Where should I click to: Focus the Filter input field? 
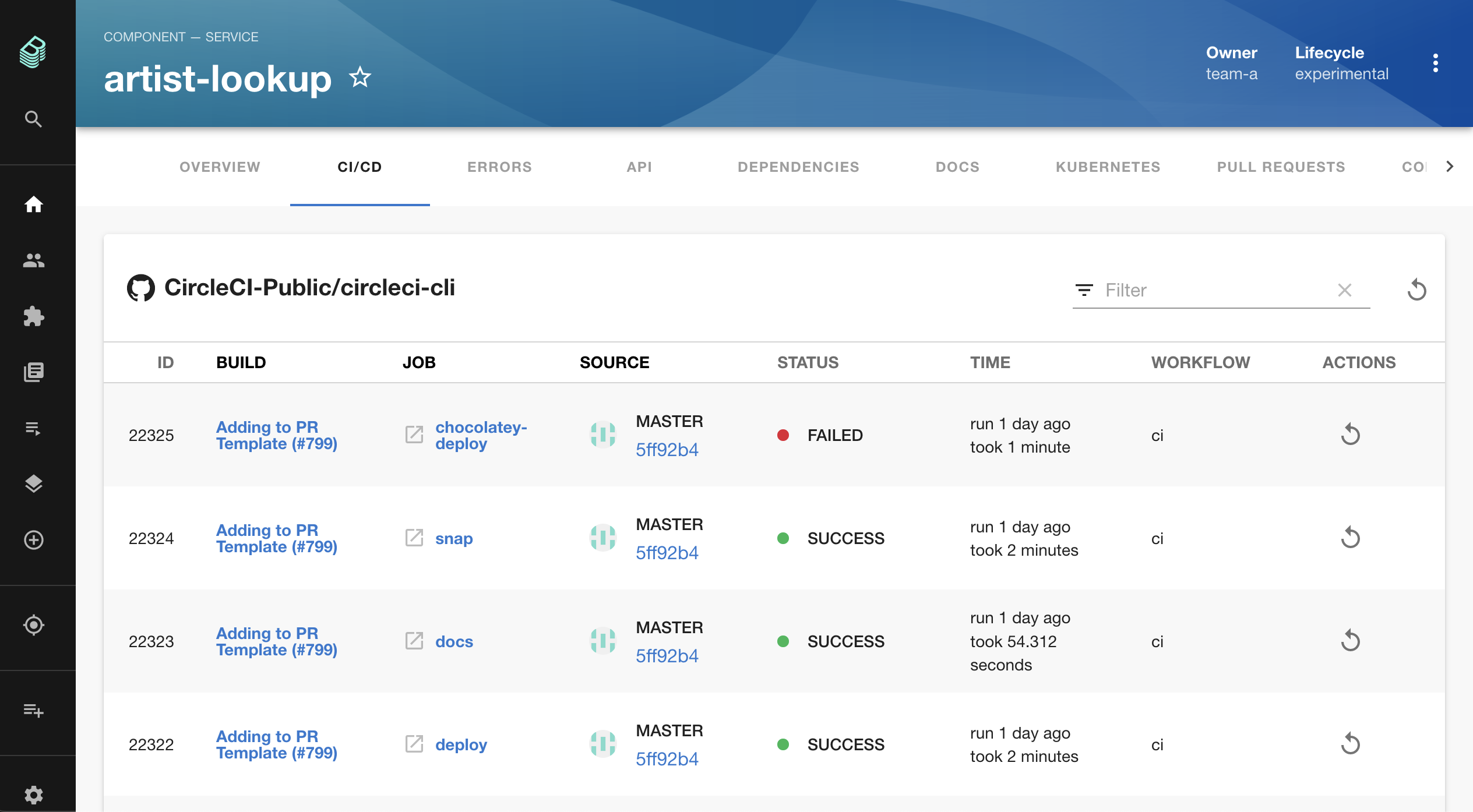[1215, 290]
